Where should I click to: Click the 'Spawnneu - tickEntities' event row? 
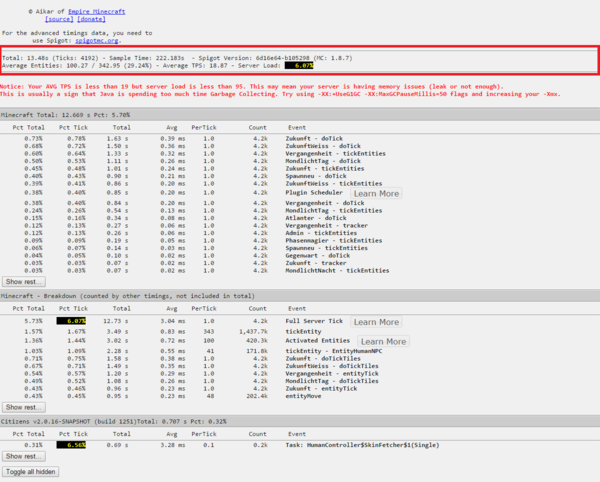300,248
